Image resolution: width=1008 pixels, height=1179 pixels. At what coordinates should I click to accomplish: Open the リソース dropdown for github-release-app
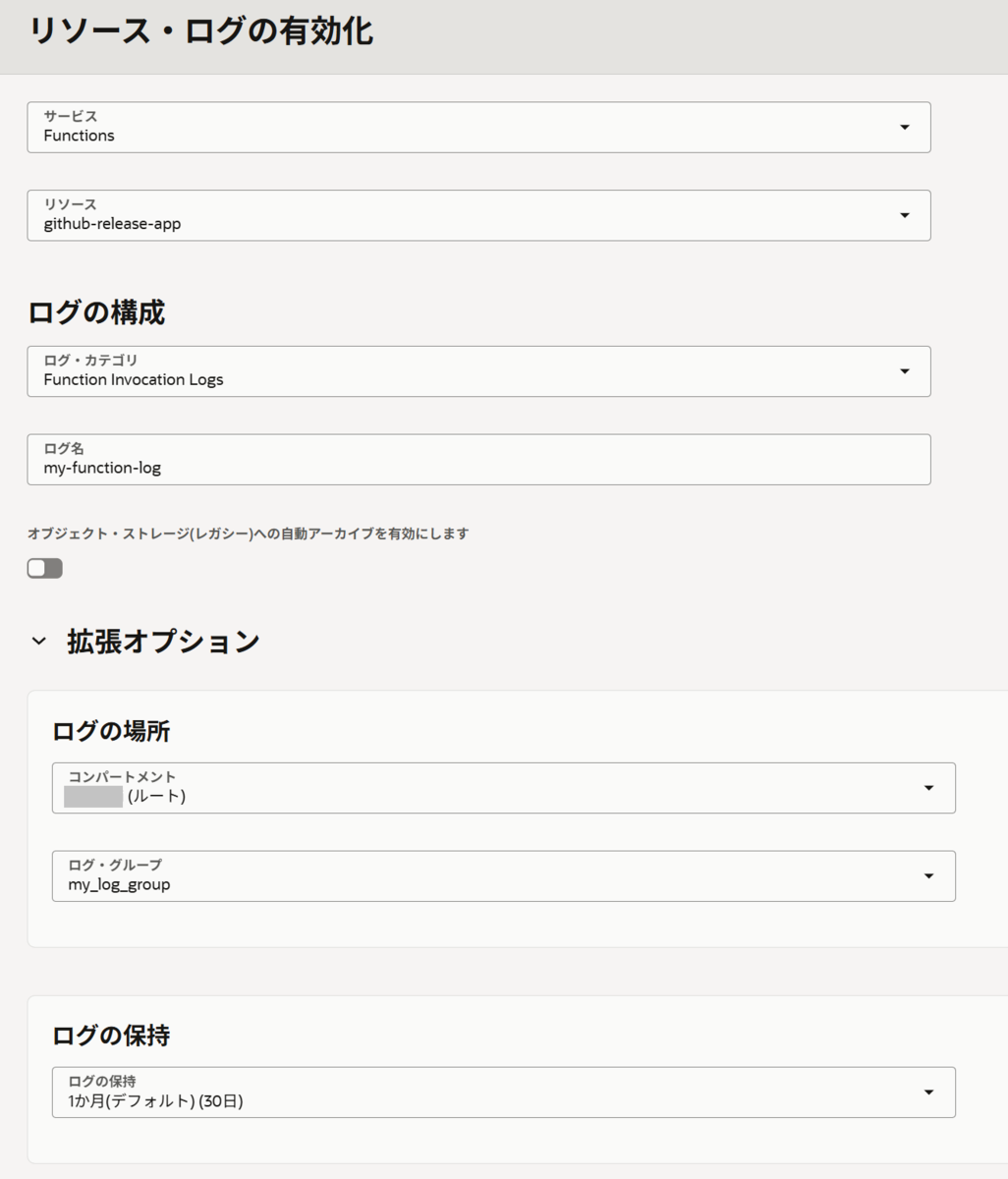(476, 215)
